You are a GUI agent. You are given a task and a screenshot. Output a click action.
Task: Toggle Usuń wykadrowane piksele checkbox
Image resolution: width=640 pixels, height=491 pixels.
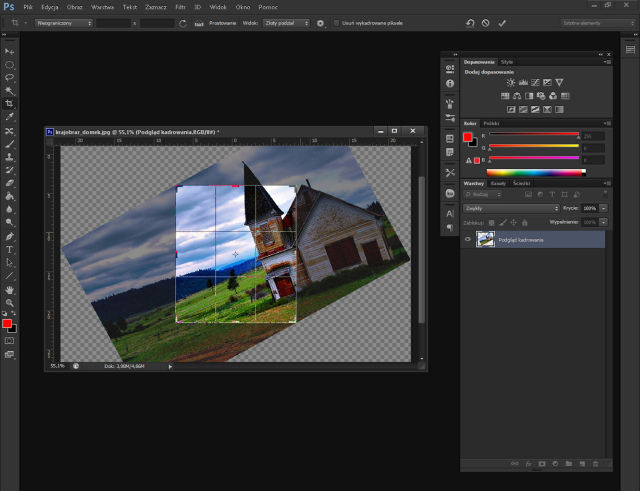pos(336,23)
